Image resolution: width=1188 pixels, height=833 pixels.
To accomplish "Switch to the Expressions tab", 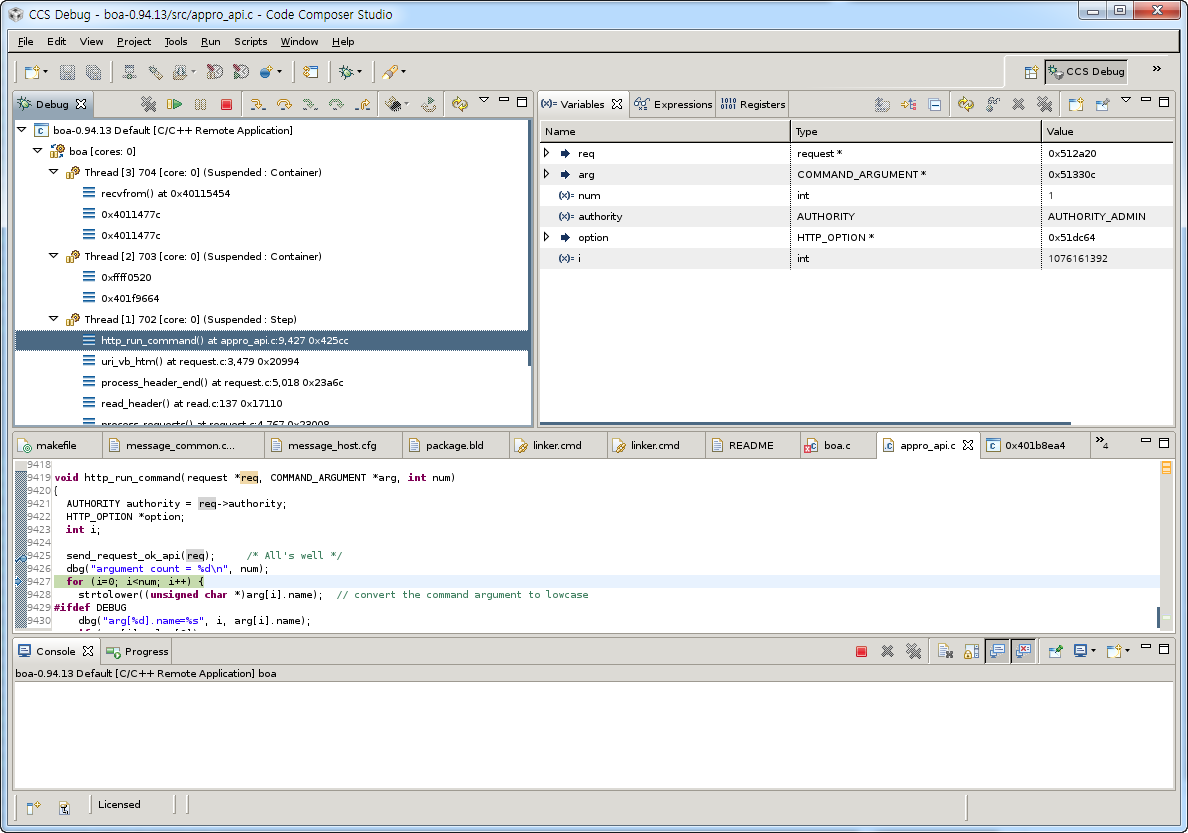I will pyautogui.click(x=673, y=104).
